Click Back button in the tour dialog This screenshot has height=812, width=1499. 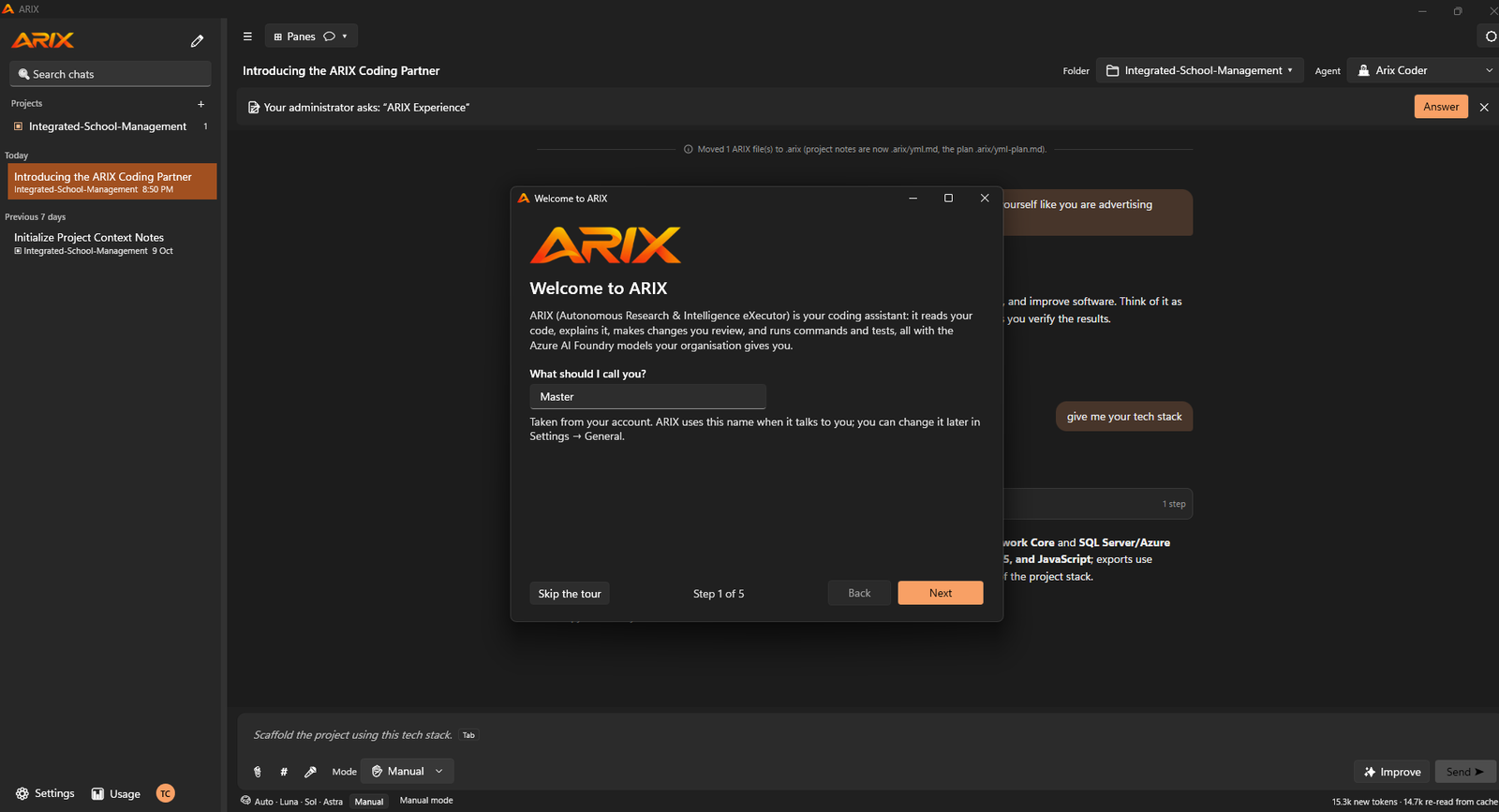click(859, 593)
